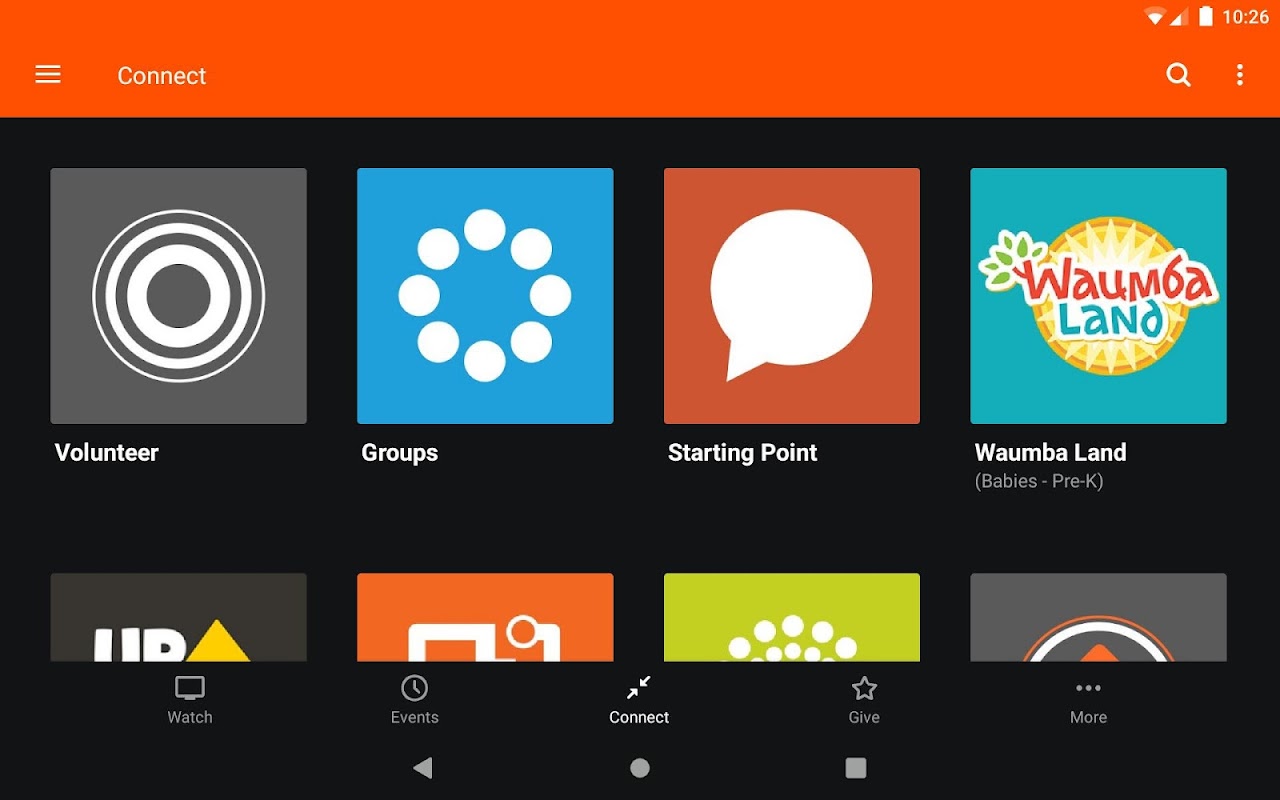Click the "(Babies - Pre-K)" subtitle
This screenshot has height=800, width=1280.
pos(1039,481)
